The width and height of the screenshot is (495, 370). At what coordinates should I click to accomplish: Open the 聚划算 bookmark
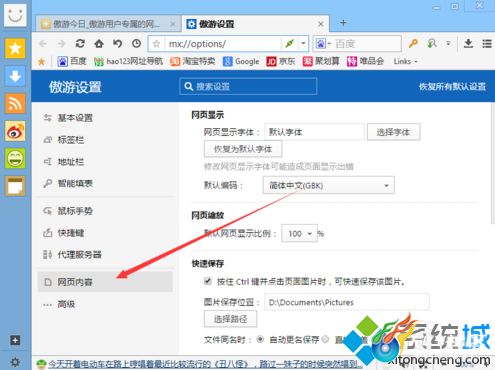point(321,61)
